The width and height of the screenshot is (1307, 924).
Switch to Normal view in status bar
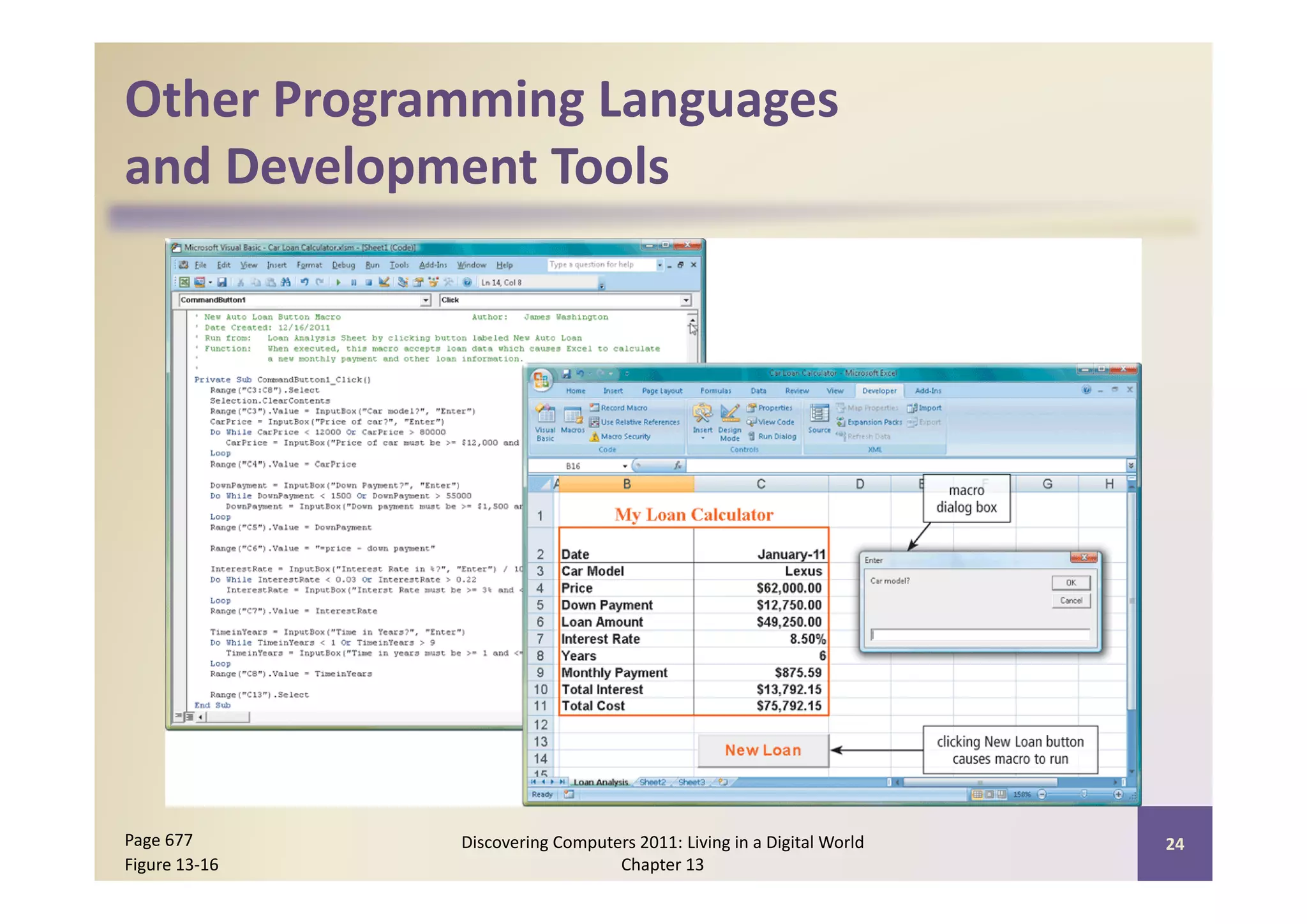point(978,794)
